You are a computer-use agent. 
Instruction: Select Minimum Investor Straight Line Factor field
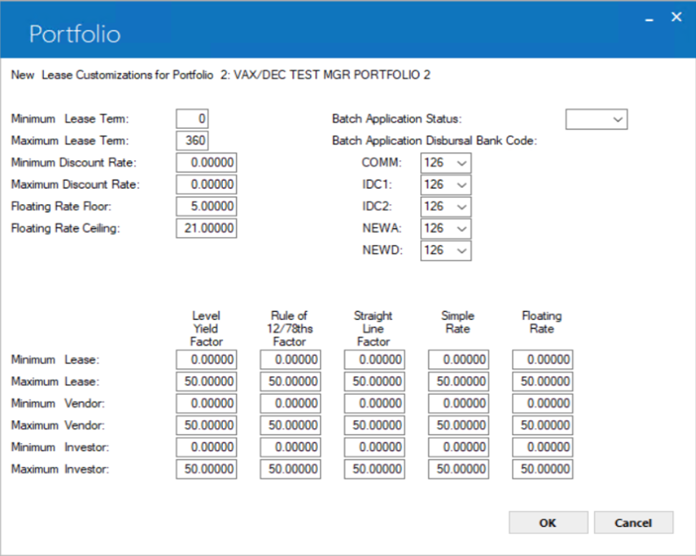point(374,447)
